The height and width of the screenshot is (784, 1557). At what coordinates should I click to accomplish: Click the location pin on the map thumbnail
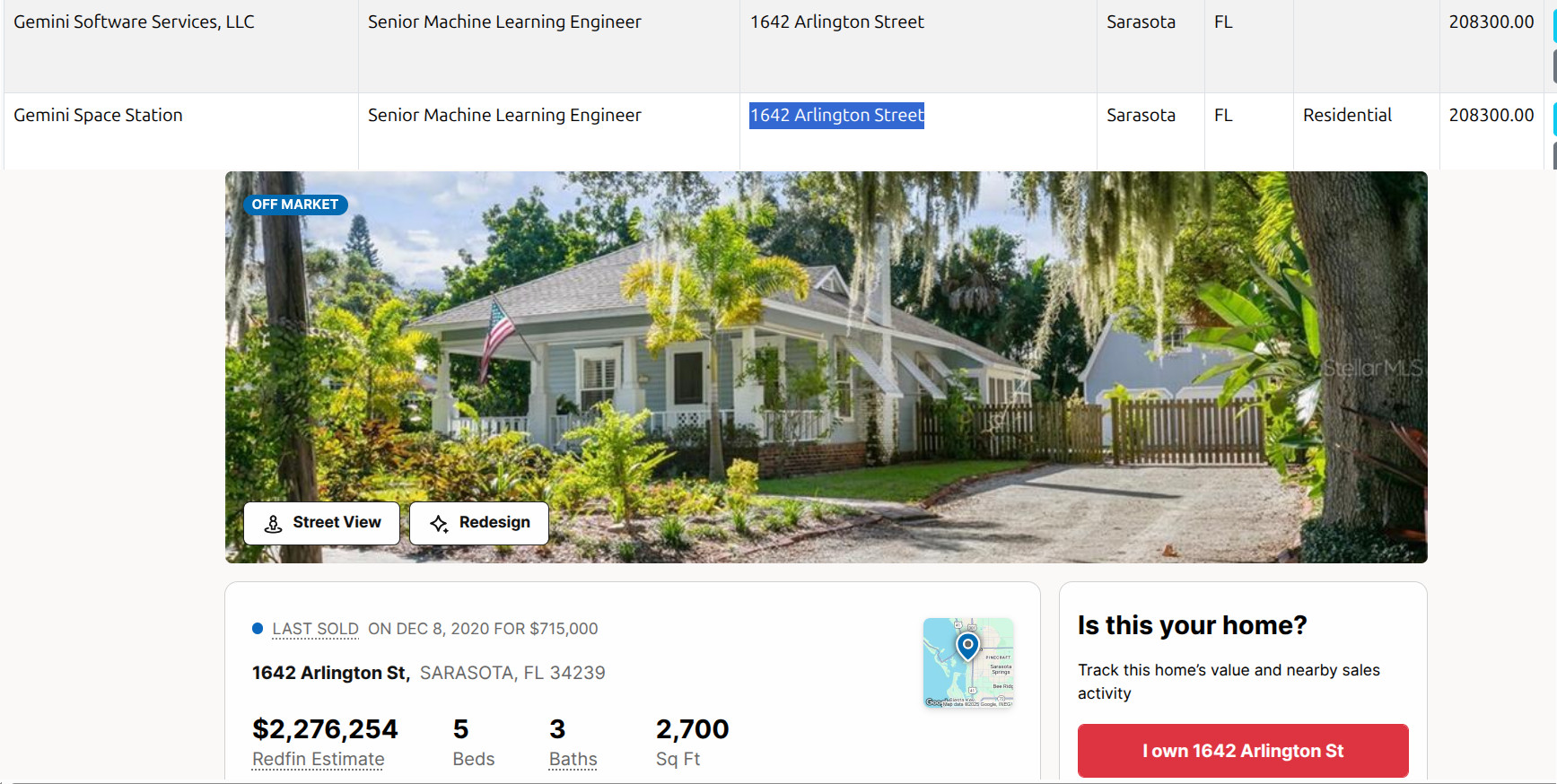tap(967, 646)
